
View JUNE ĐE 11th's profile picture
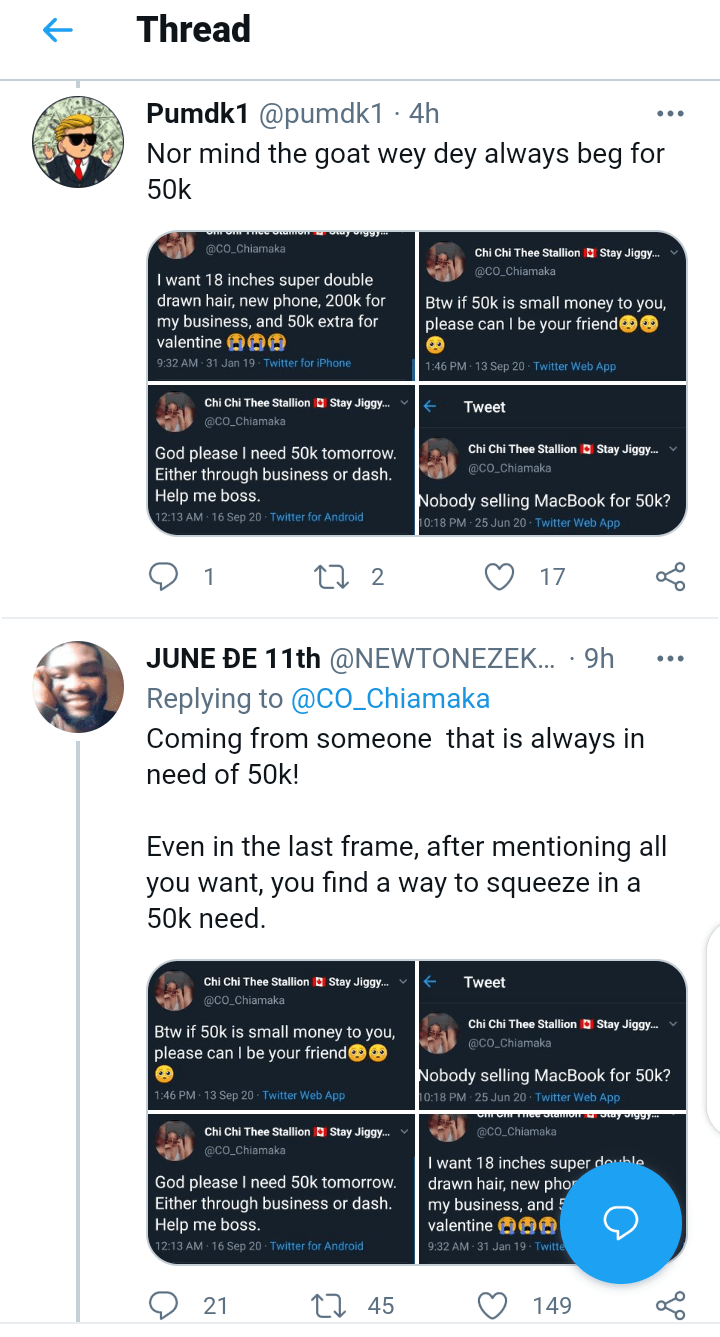click(x=78, y=687)
